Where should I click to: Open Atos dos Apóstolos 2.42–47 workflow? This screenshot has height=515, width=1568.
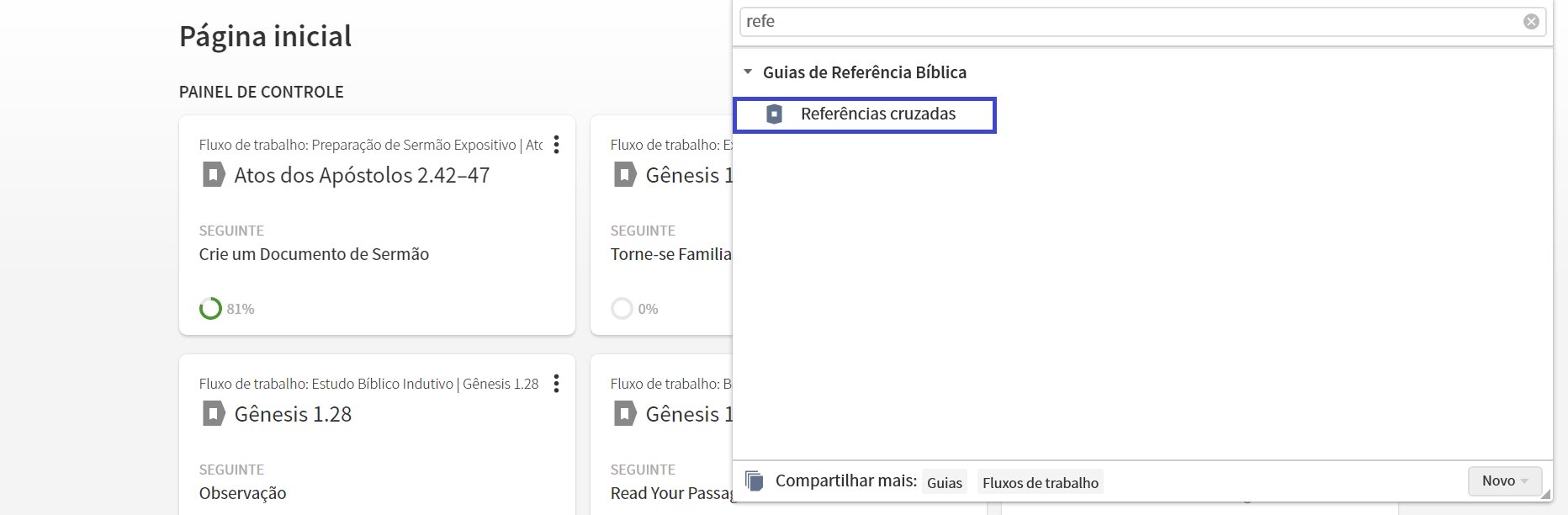click(x=362, y=175)
